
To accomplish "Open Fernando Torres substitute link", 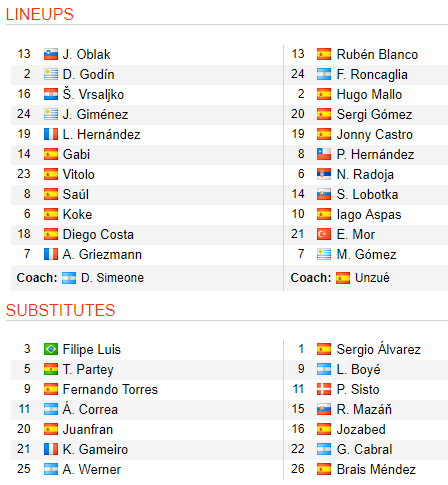I will click(110, 389).
